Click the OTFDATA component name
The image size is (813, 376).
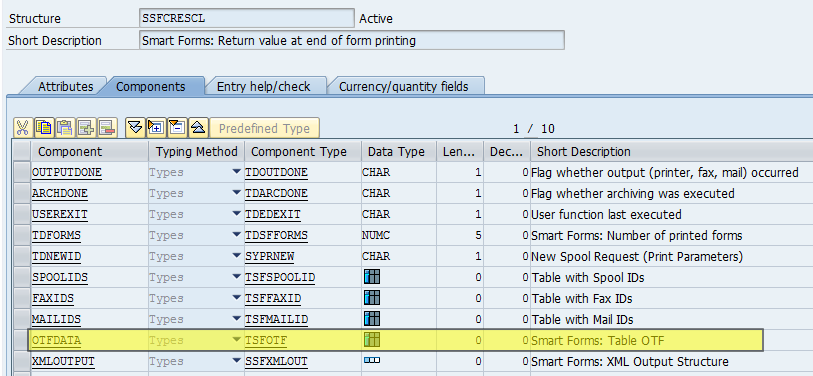coord(57,340)
